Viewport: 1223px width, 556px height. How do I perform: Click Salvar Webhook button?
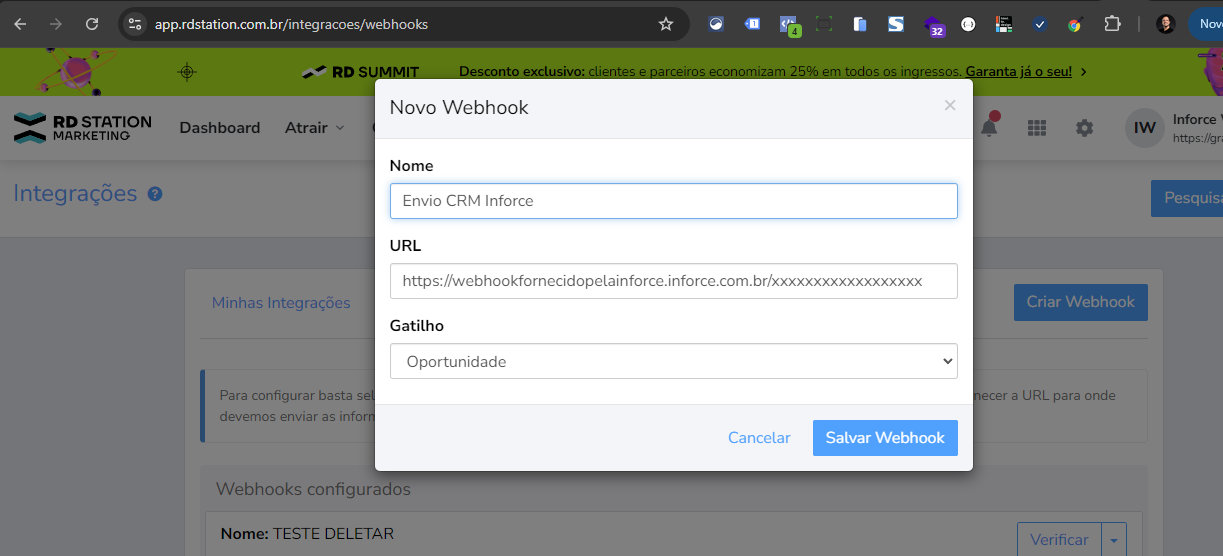pyautogui.click(x=885, y=438)
